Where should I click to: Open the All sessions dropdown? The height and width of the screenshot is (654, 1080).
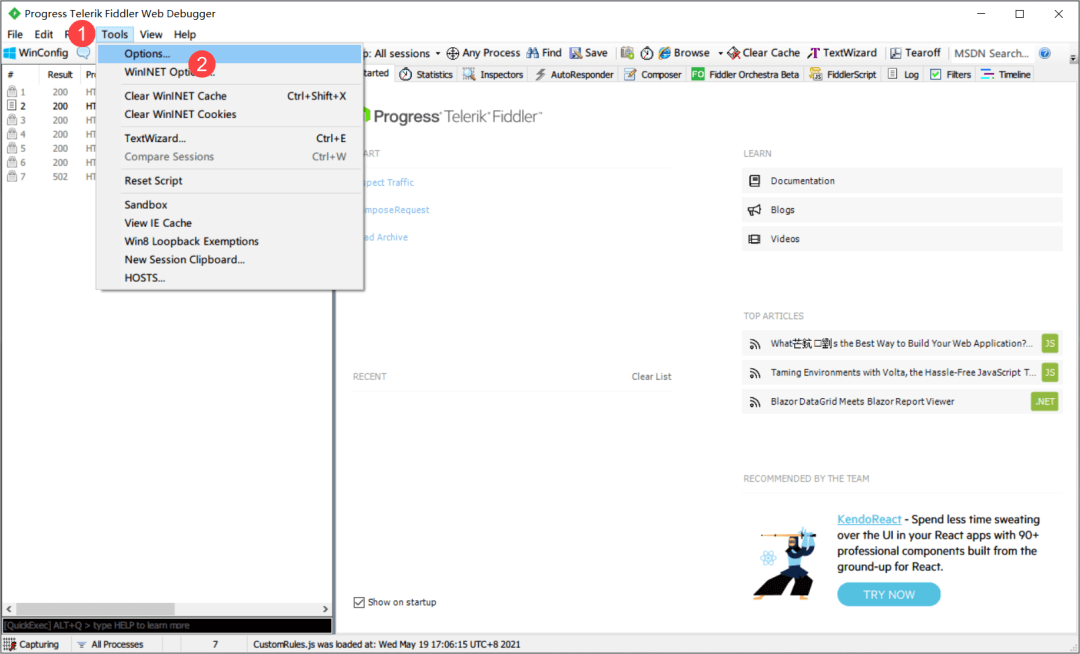[x=405, y=53]
